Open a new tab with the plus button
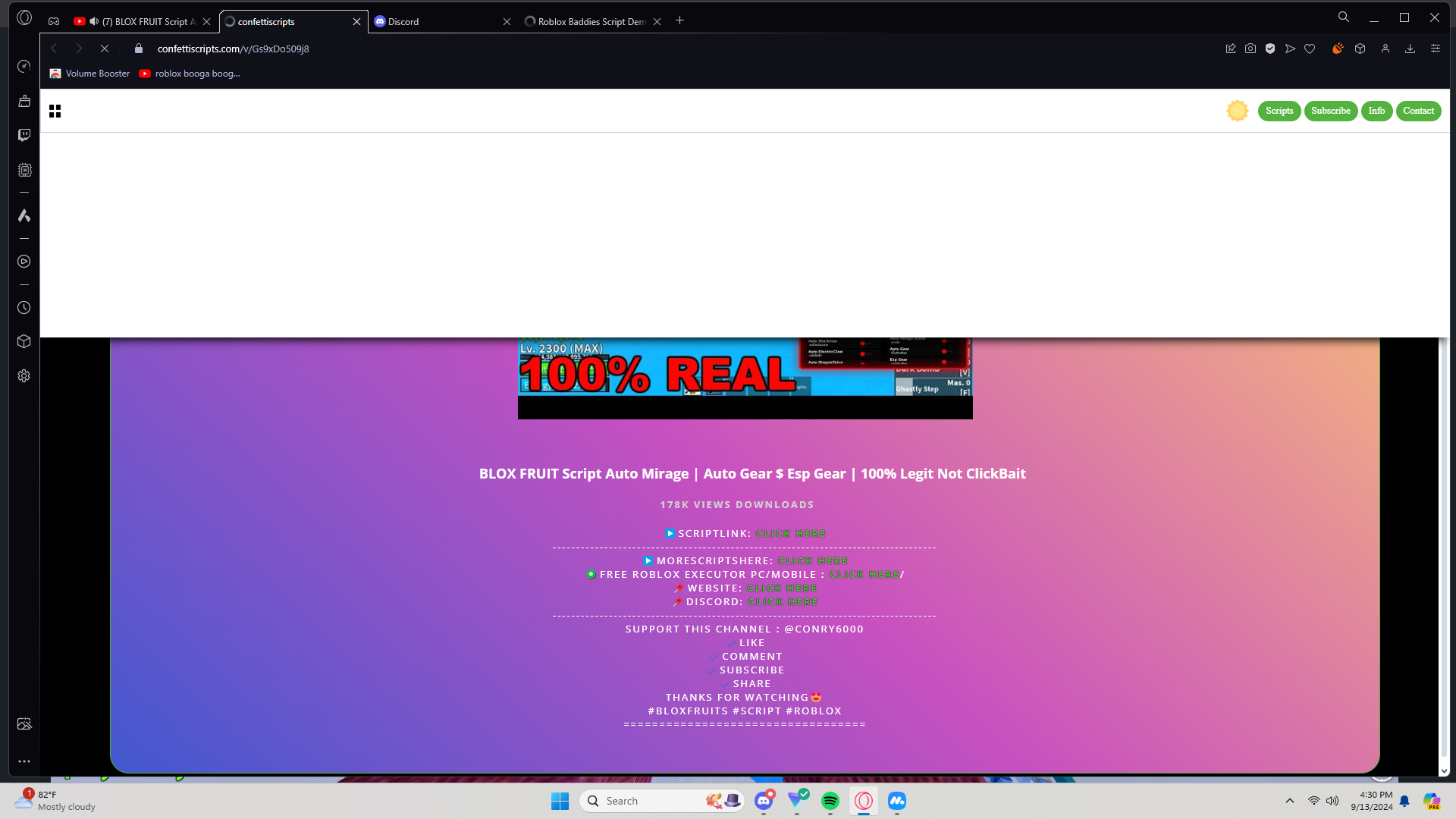Screen dimensions: 1456x819 click(x=680, y=20)
